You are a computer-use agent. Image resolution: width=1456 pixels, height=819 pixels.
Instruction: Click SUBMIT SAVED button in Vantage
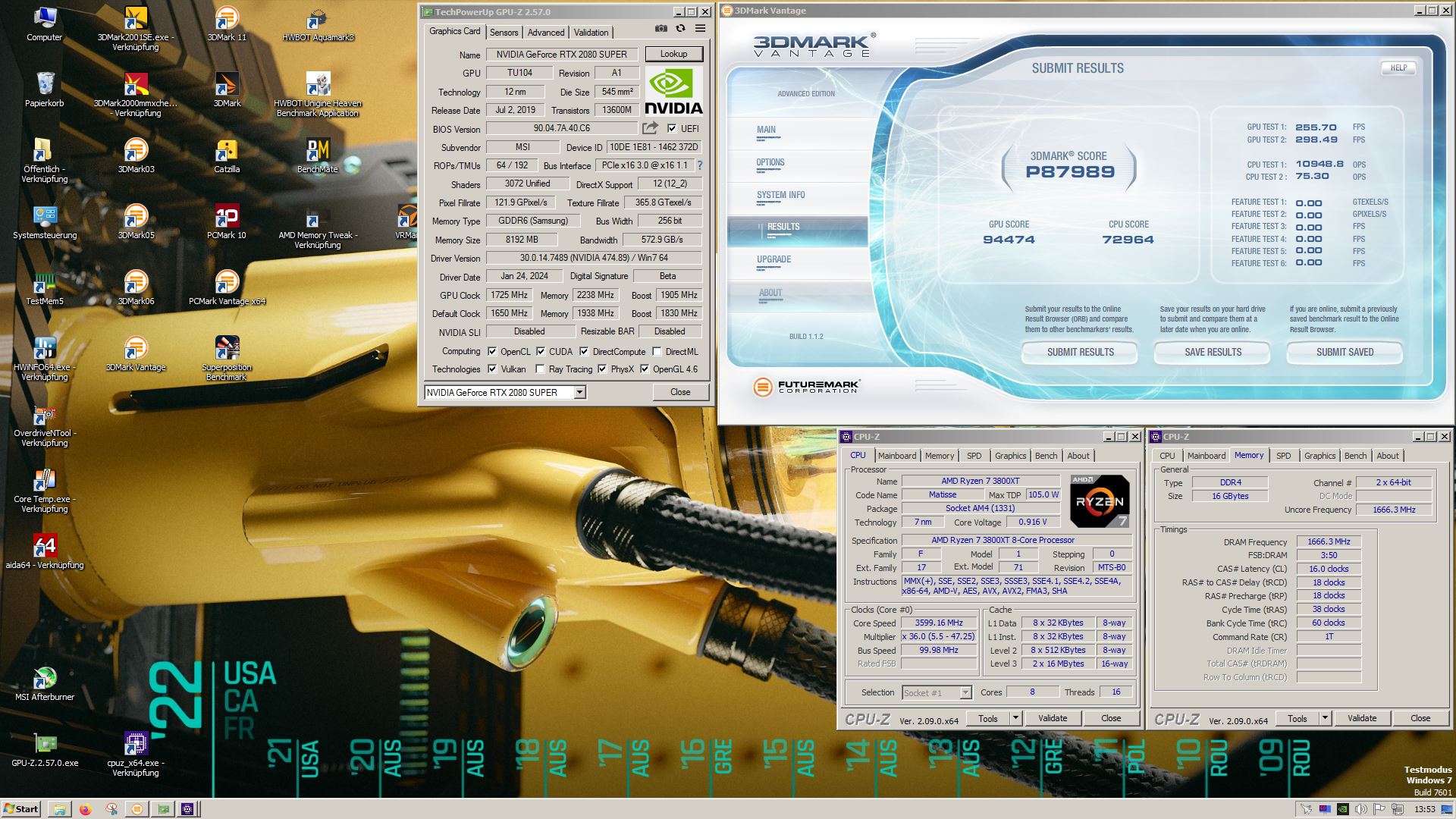click(1345, 352)
